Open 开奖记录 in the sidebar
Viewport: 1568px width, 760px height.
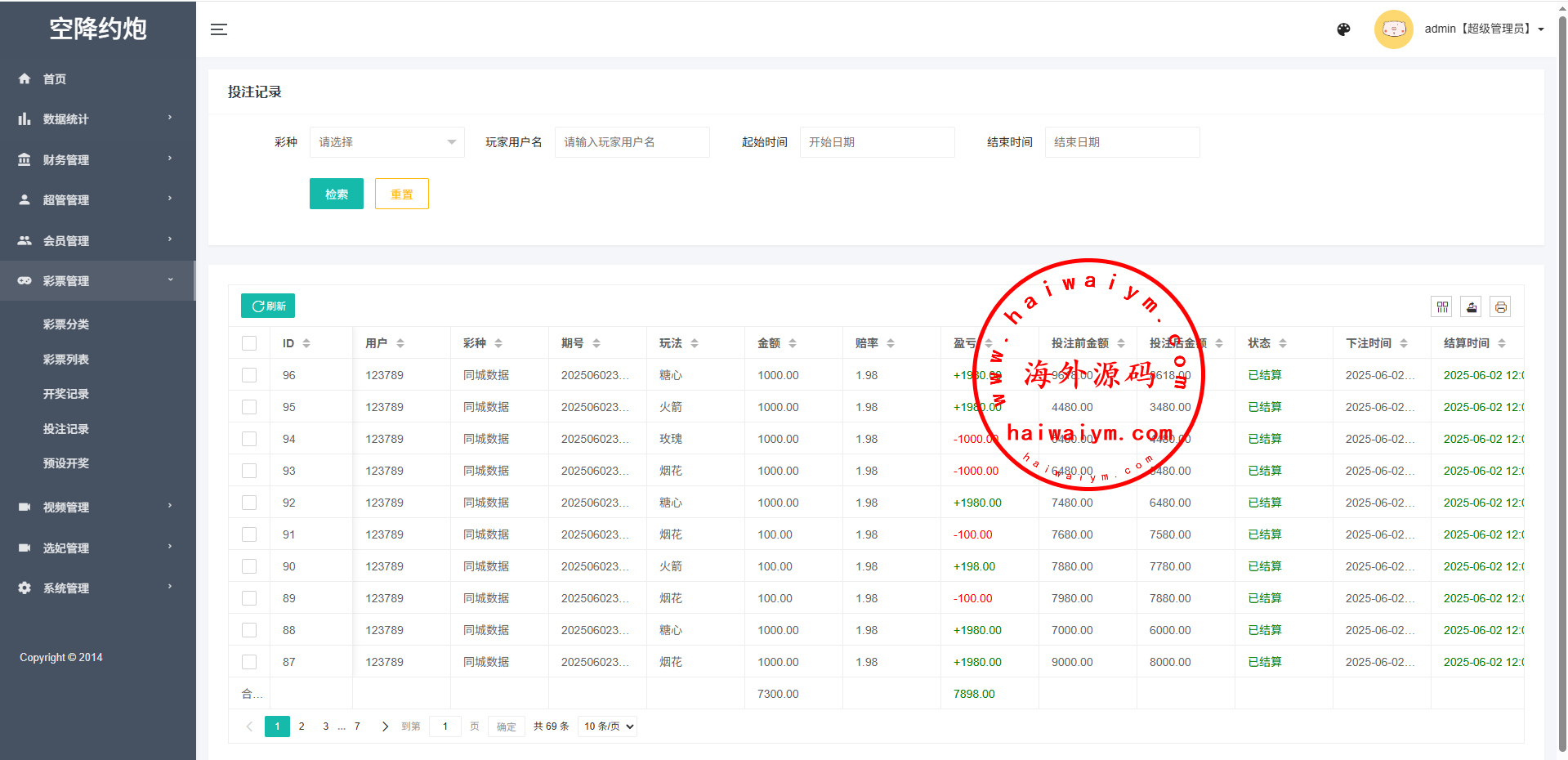(66, 394)
